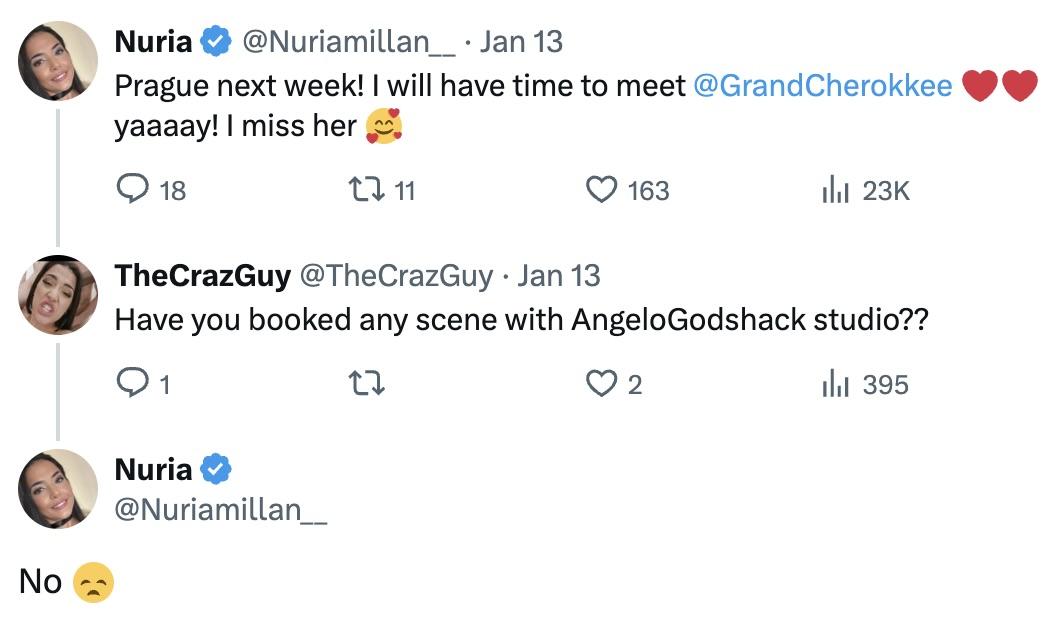
Task: Click the @Nuriamillan__ handle under bottom reply
Action: coord(221,509)
